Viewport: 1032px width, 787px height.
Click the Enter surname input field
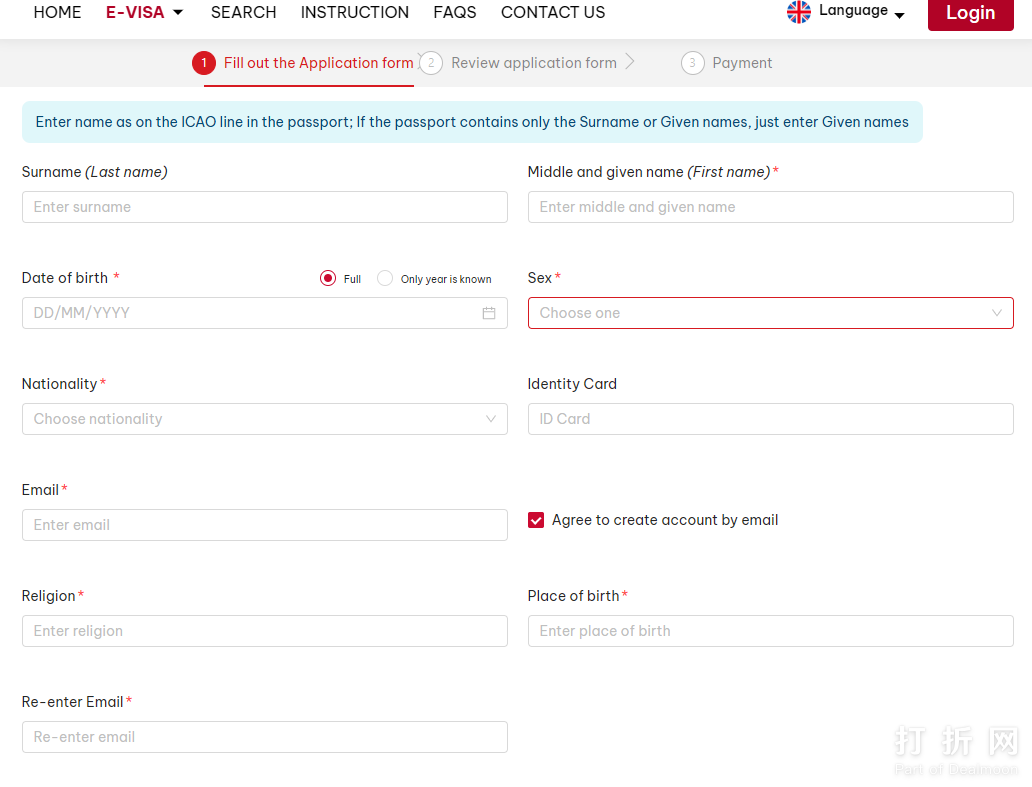tap(264, 207)
